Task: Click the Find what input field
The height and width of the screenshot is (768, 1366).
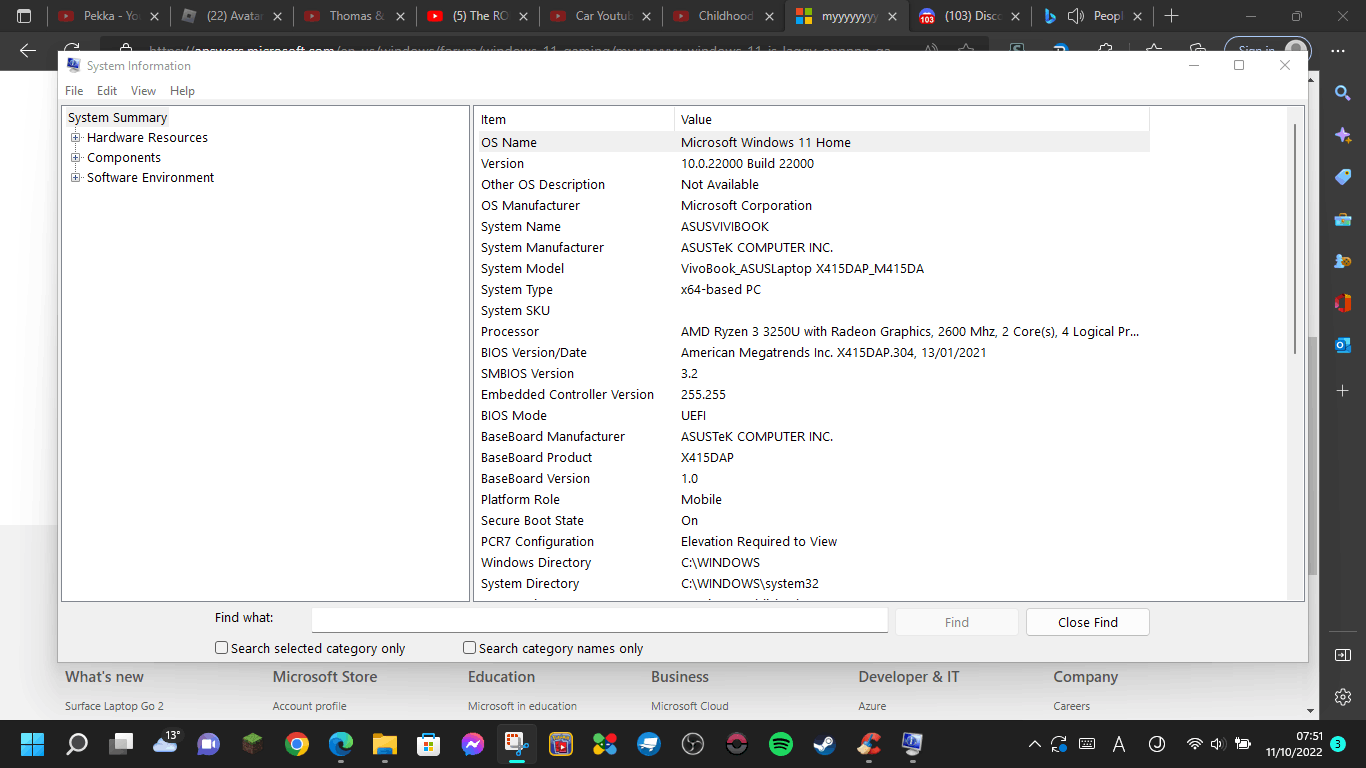Action: (x=599, y=620)
